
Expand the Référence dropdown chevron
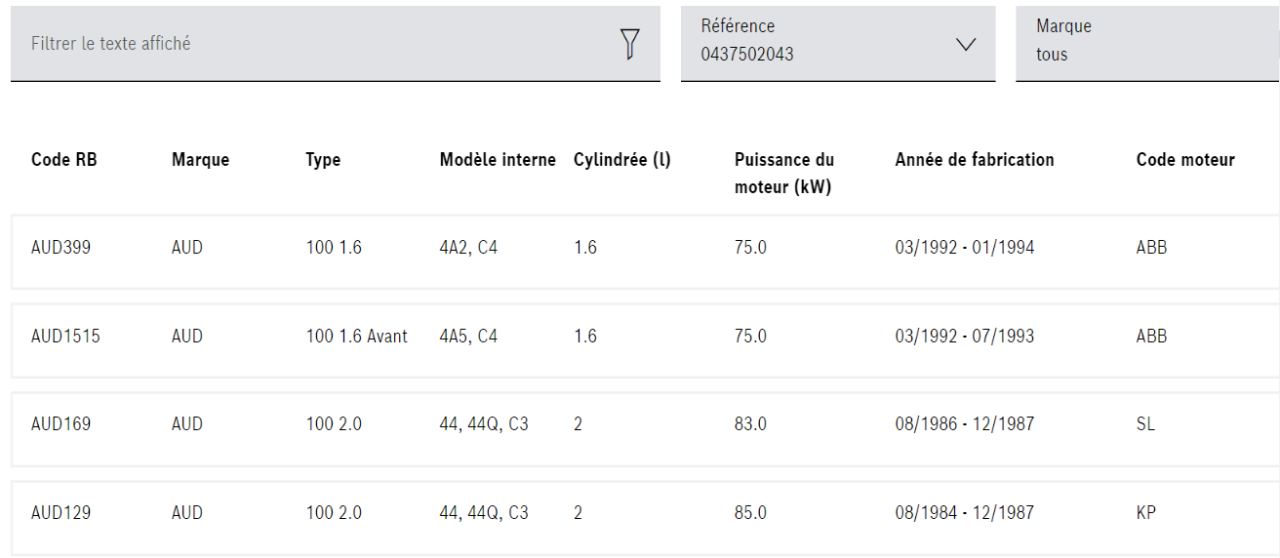coord(965,44)
